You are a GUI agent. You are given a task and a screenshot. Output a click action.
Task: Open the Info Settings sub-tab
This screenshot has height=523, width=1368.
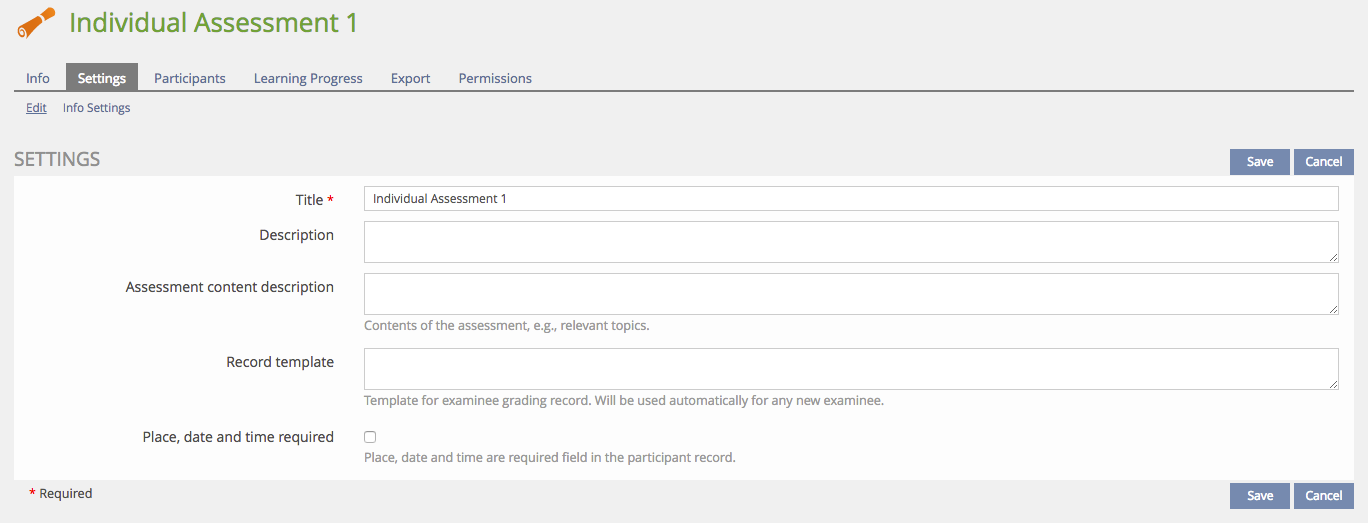(x=97, y=108)
